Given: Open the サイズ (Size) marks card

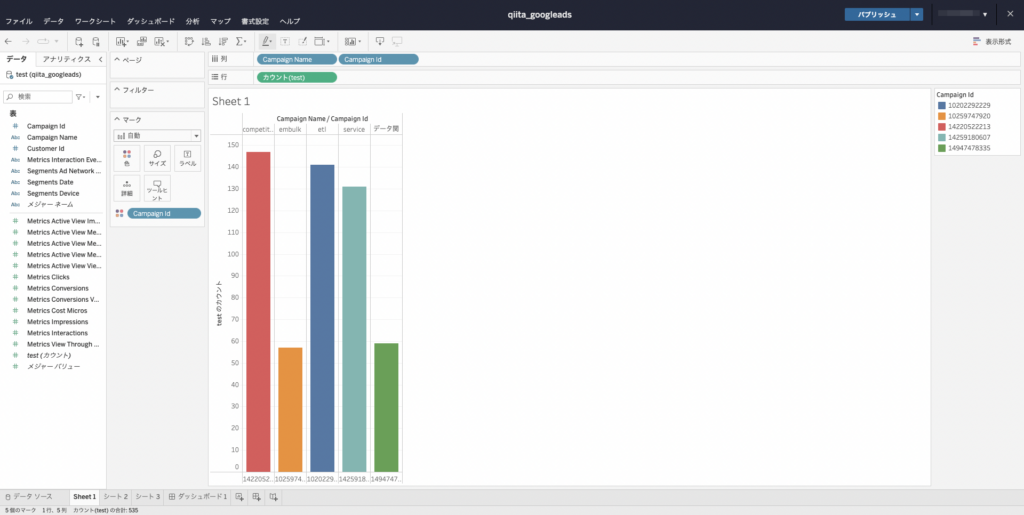Looking at the screenshot, I should click(157, 158).
